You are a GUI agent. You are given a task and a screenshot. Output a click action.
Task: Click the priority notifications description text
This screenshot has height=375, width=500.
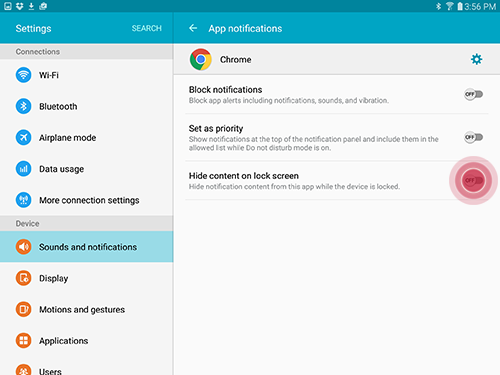click(313, 143)
